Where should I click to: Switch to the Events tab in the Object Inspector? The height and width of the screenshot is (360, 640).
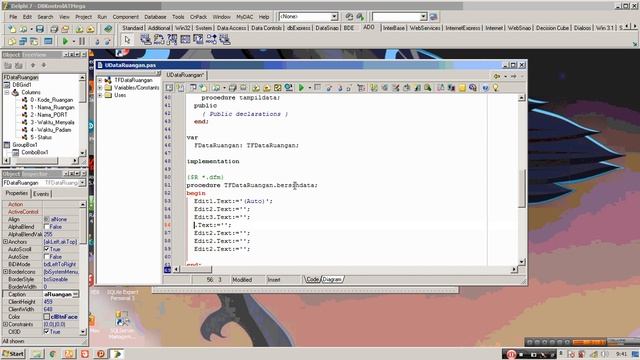pos(41,194)
